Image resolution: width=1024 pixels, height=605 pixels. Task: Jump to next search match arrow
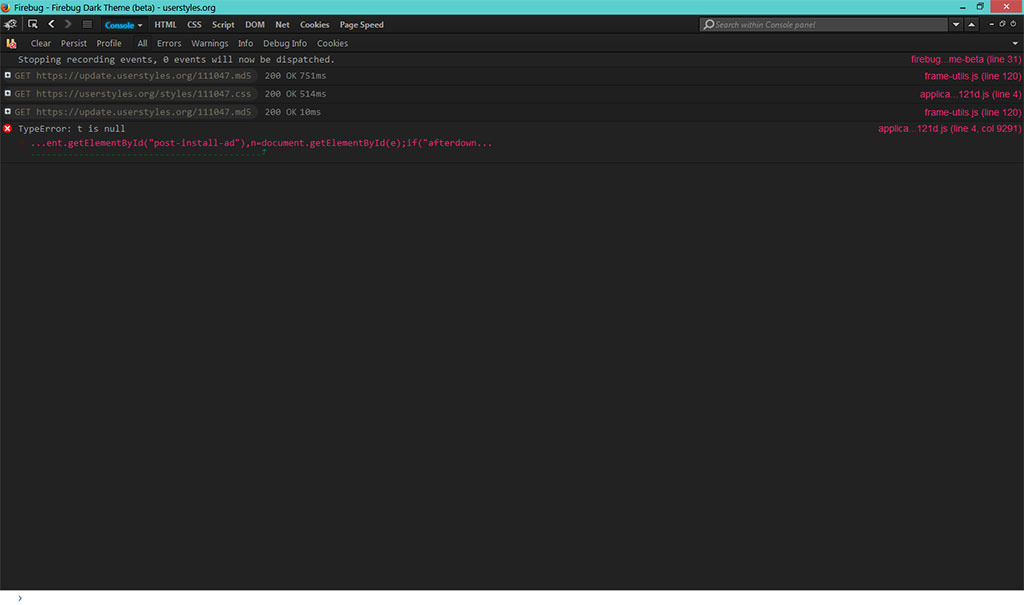tap(956, 25)
